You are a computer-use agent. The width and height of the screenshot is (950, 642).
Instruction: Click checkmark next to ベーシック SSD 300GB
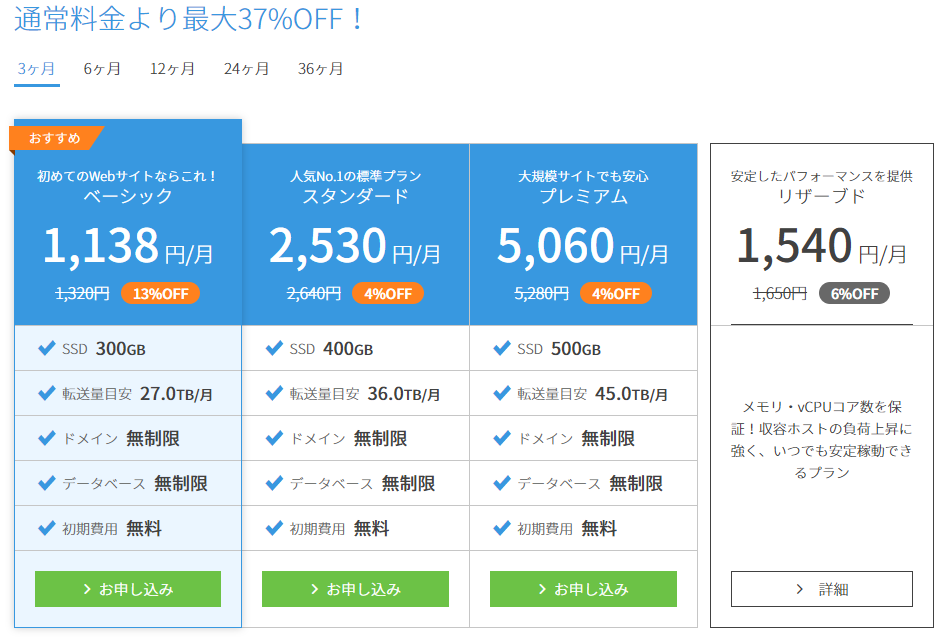[46, 348]
